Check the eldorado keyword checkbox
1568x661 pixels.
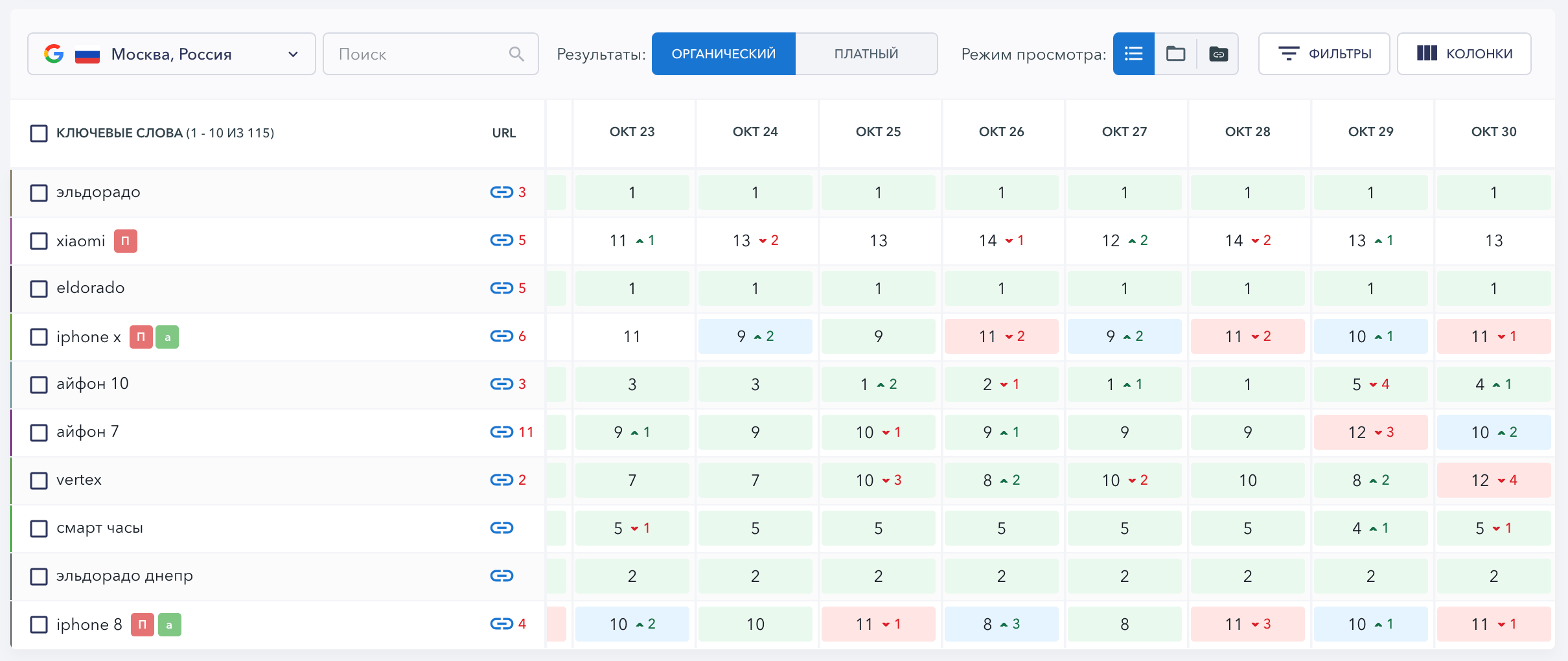coord(39,289)
